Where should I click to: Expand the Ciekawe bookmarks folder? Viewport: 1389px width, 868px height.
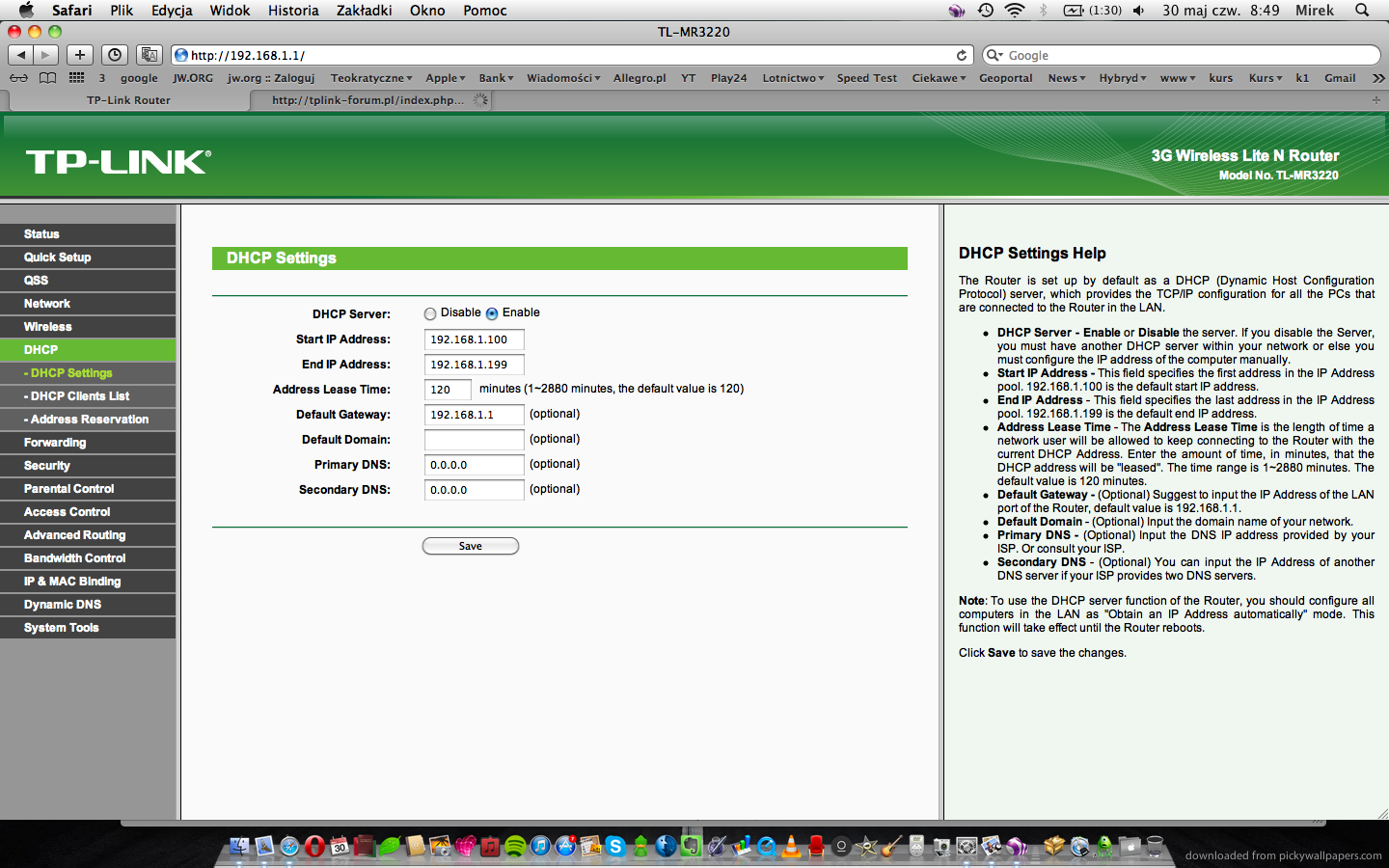click(x=939, y=78)
